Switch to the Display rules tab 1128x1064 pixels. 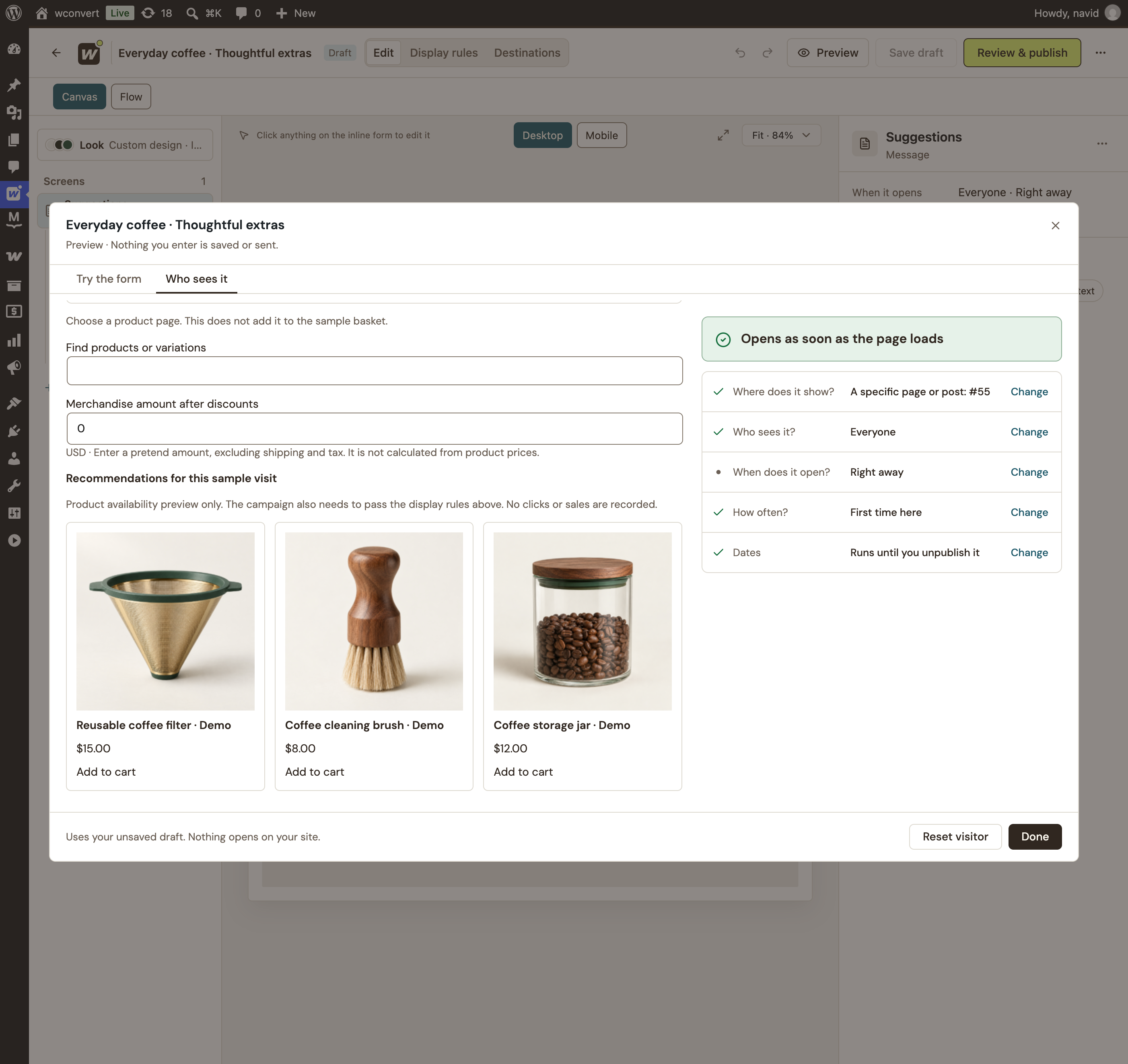pyautogui.click(x=444, y=53)
